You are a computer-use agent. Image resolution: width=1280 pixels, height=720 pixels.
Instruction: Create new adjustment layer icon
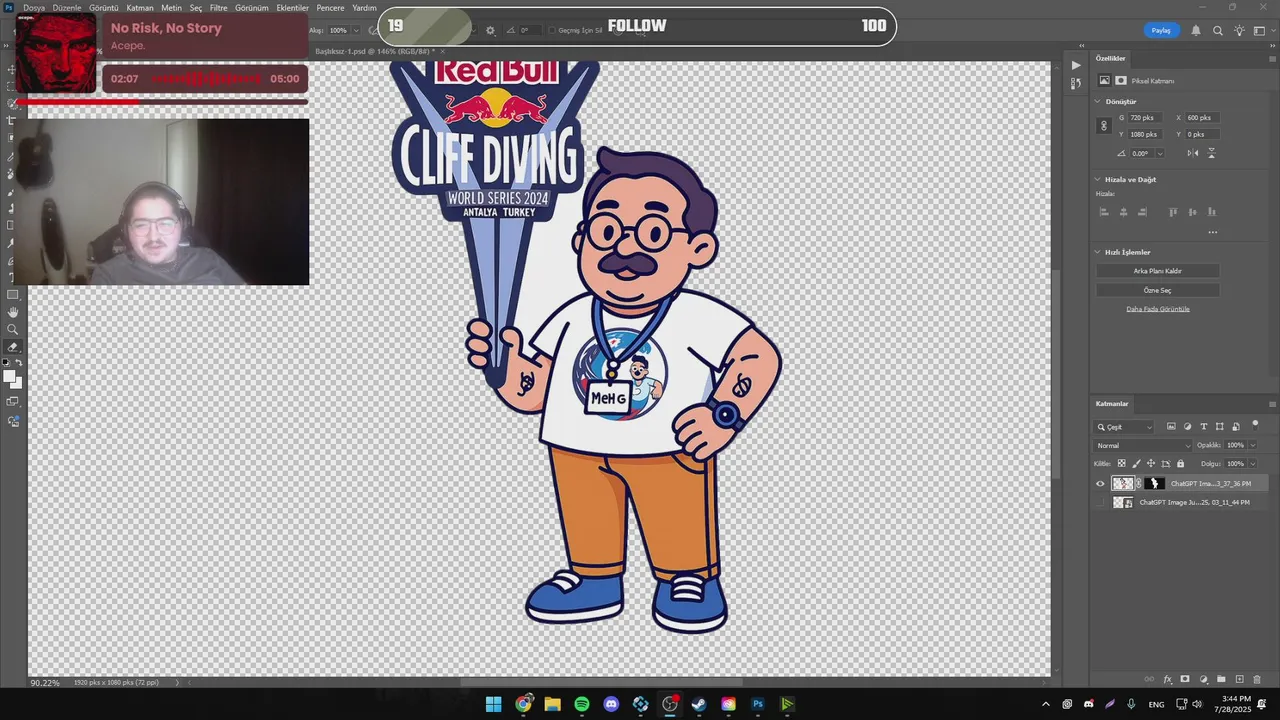tap(1204, 679)
